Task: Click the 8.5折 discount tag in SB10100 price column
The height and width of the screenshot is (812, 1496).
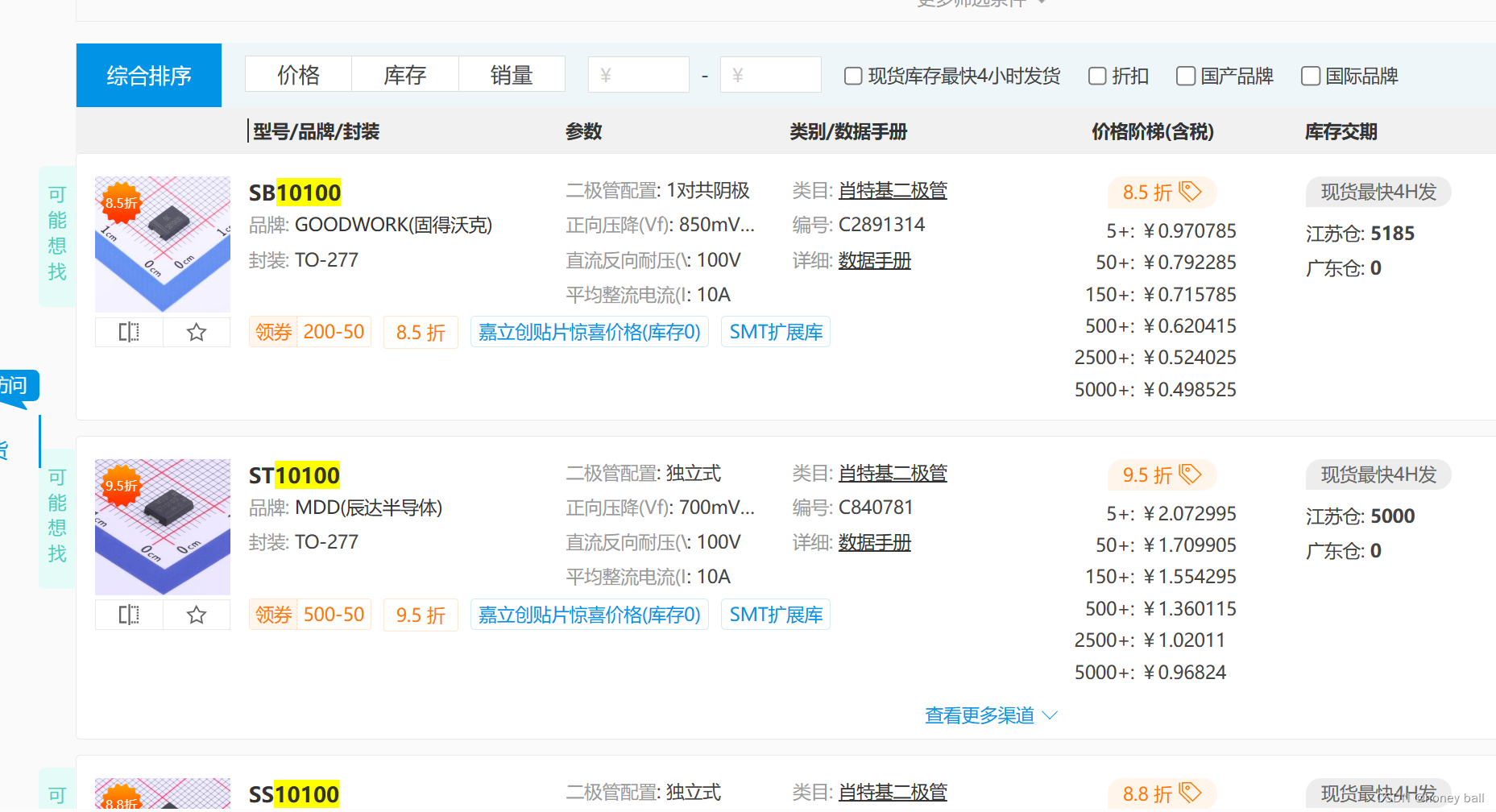Action: point(1162,192)
